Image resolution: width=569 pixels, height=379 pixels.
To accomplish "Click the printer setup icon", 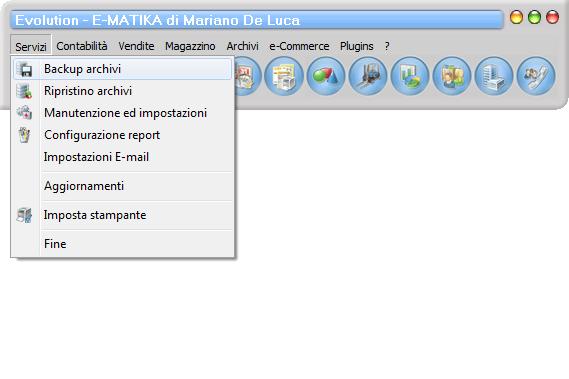I will tap(24, 215).
